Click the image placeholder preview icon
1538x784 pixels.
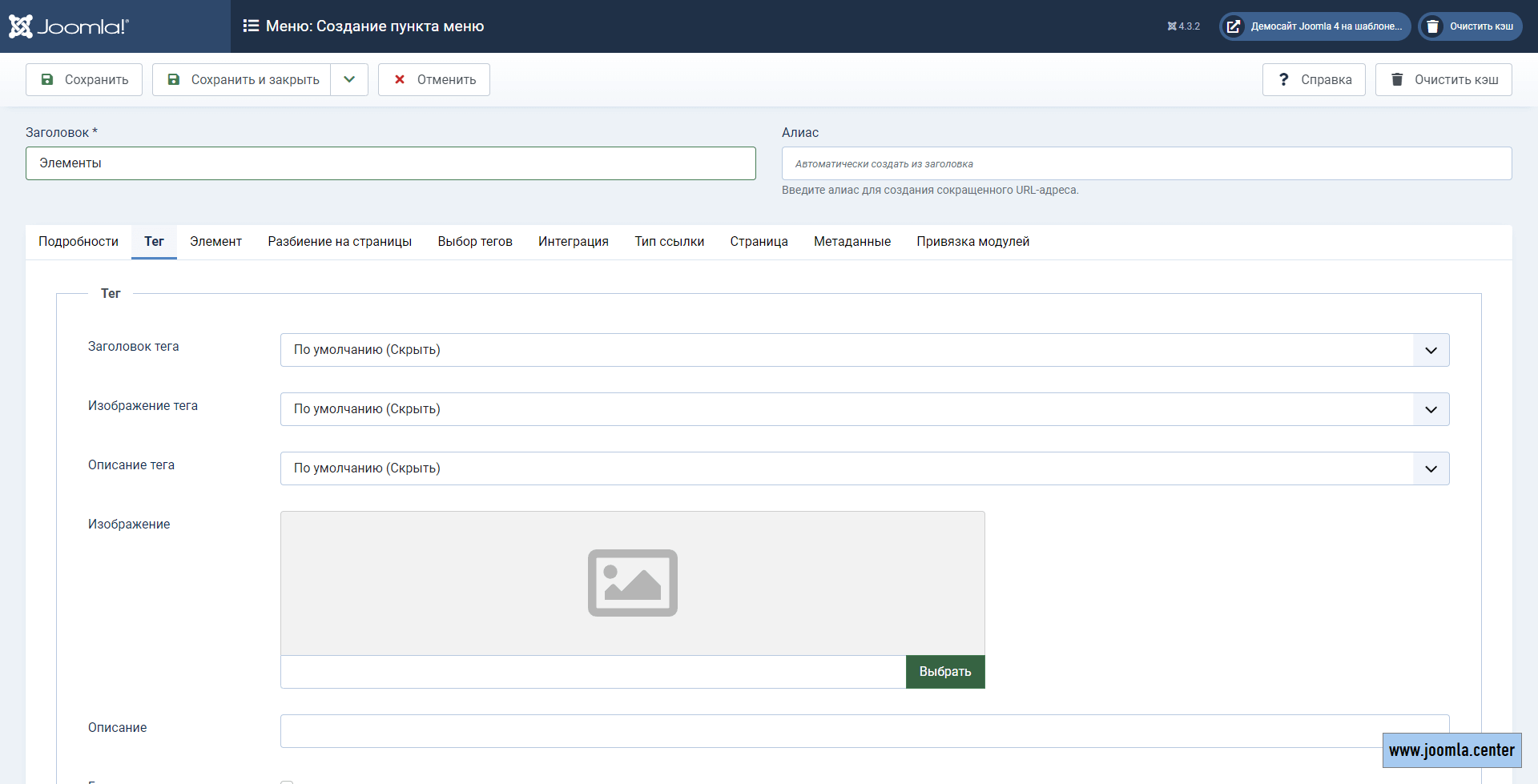[632, 583]
